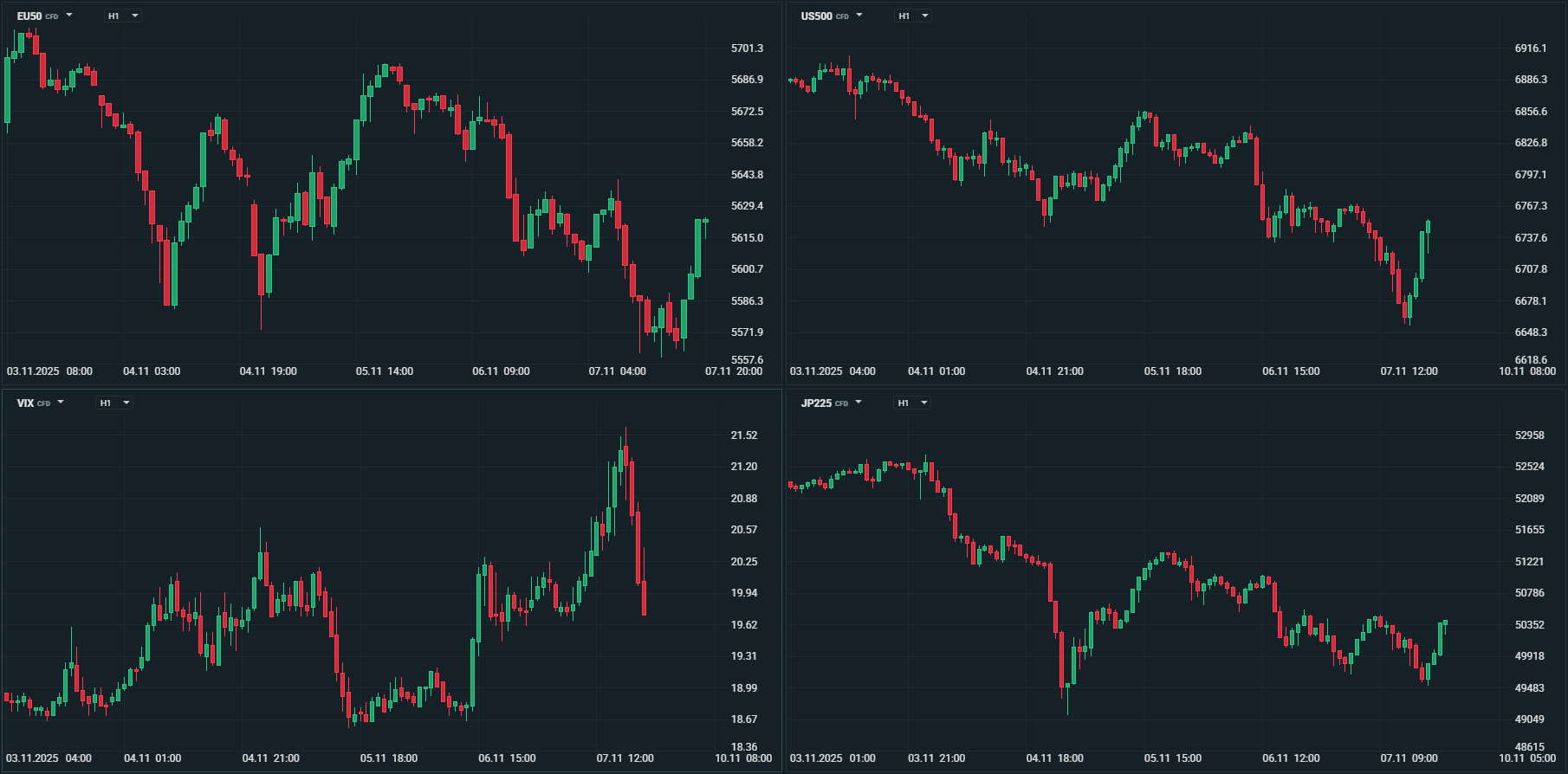This screenshot has height=774, width=1568.
Task: Select the 06.11 15:00 time label on VIX chart
Action: click(x=507, y=758)
